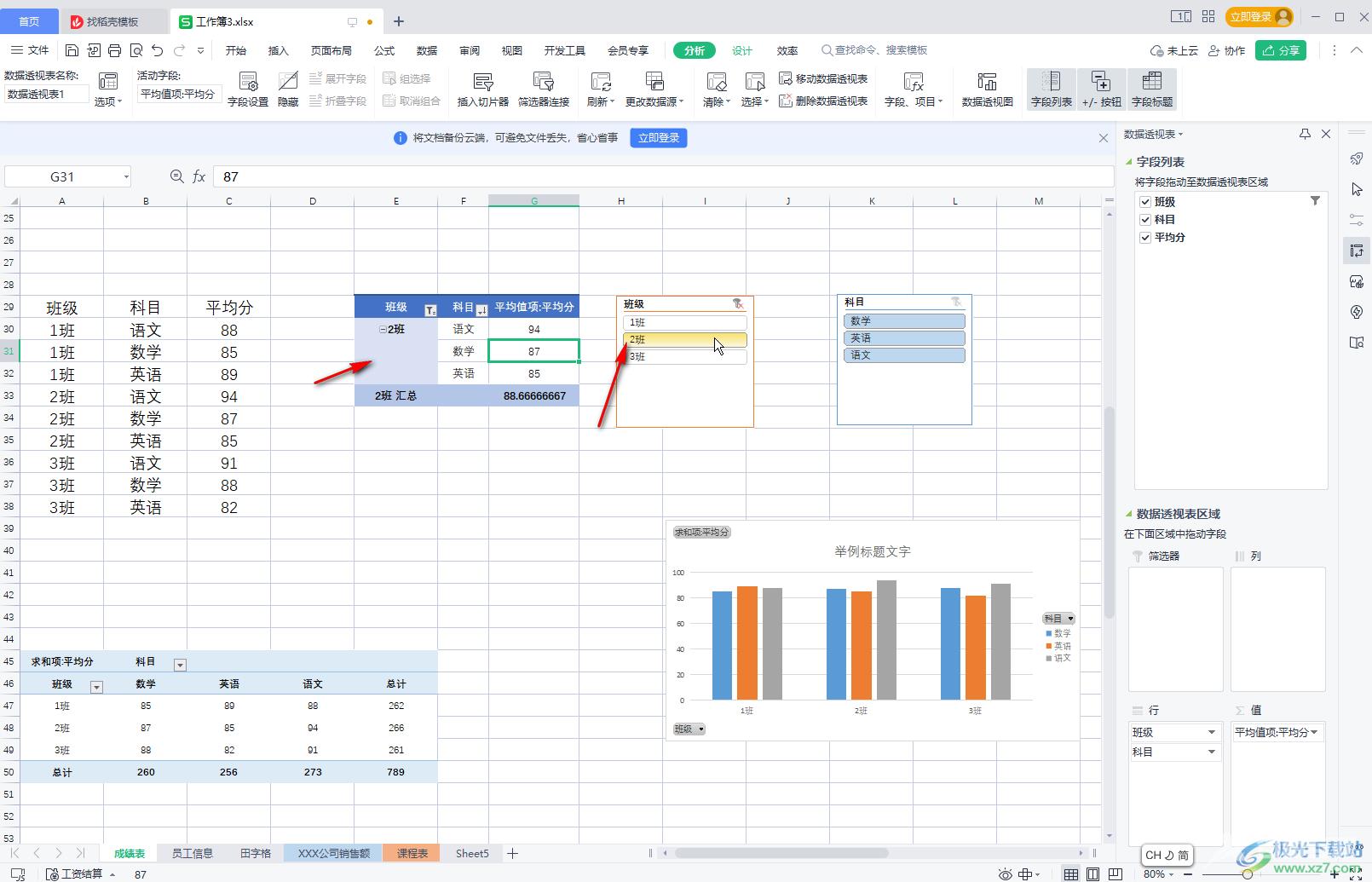Select 1班 in 班级 slicer
The image size is (1372, 882).
(x=685, y=322)
